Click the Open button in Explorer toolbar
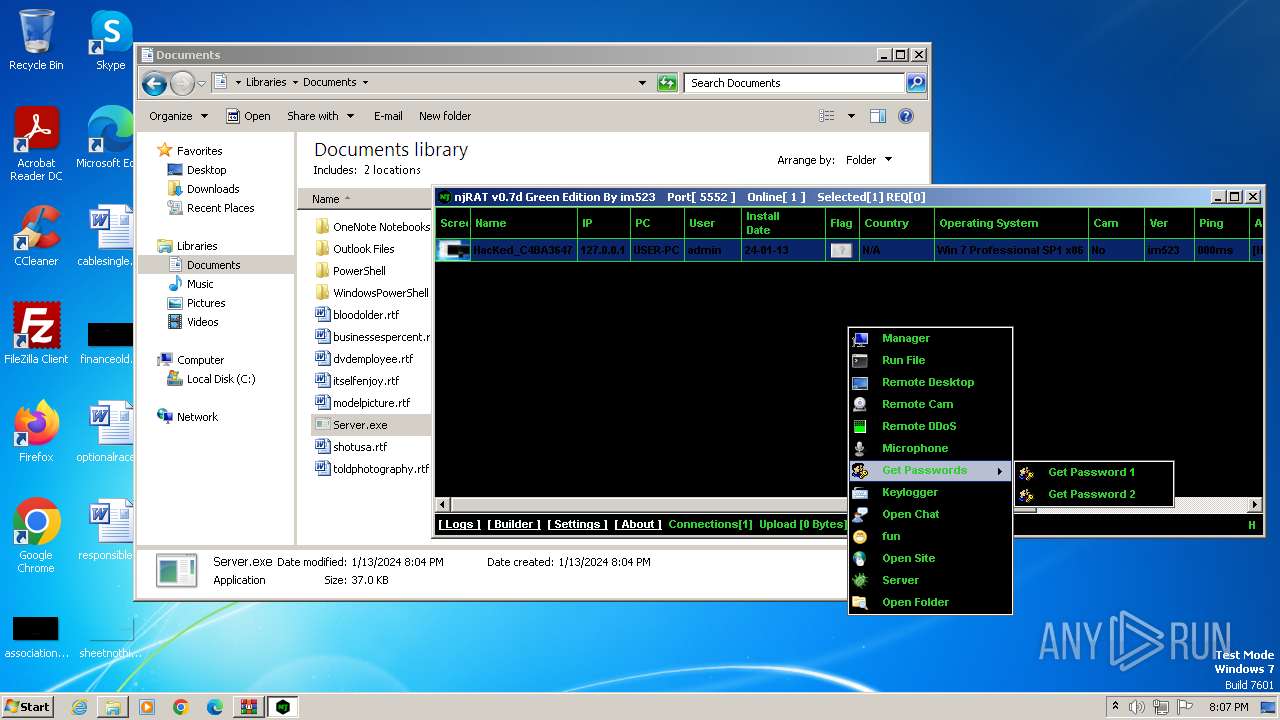This screenshot has height=720, width=1280. 248,116
